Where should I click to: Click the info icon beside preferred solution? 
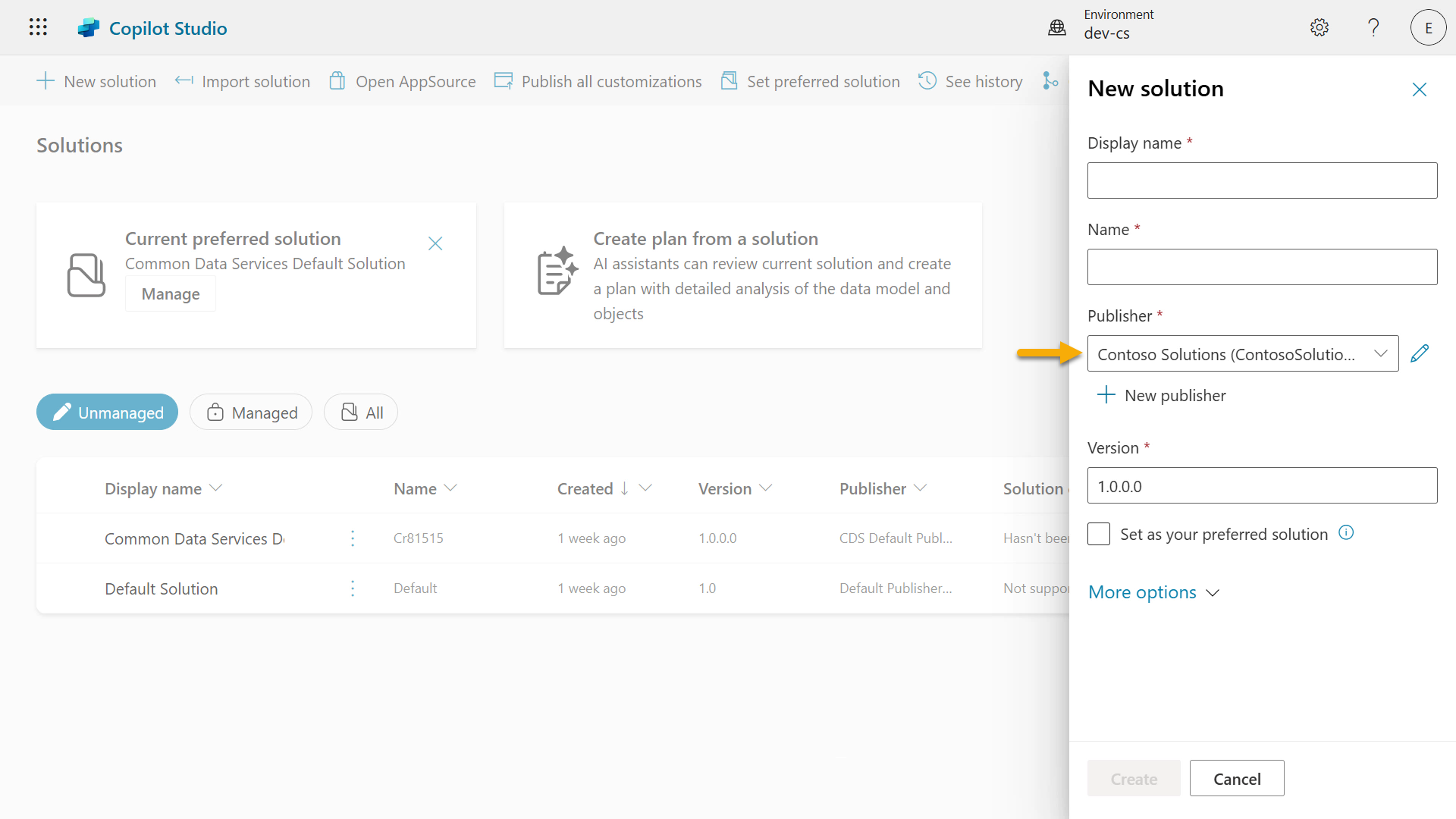[1346, 532]
